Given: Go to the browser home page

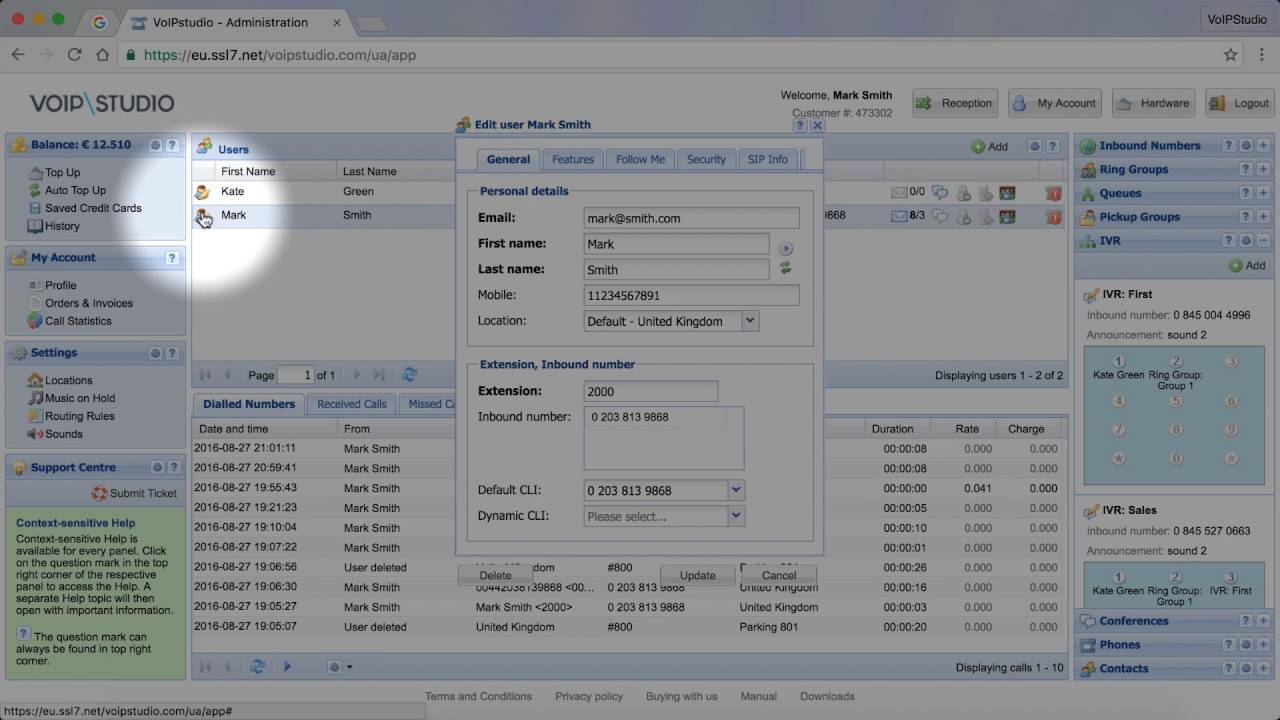Looking at the screenshot, I should click(x=102, y=55).
